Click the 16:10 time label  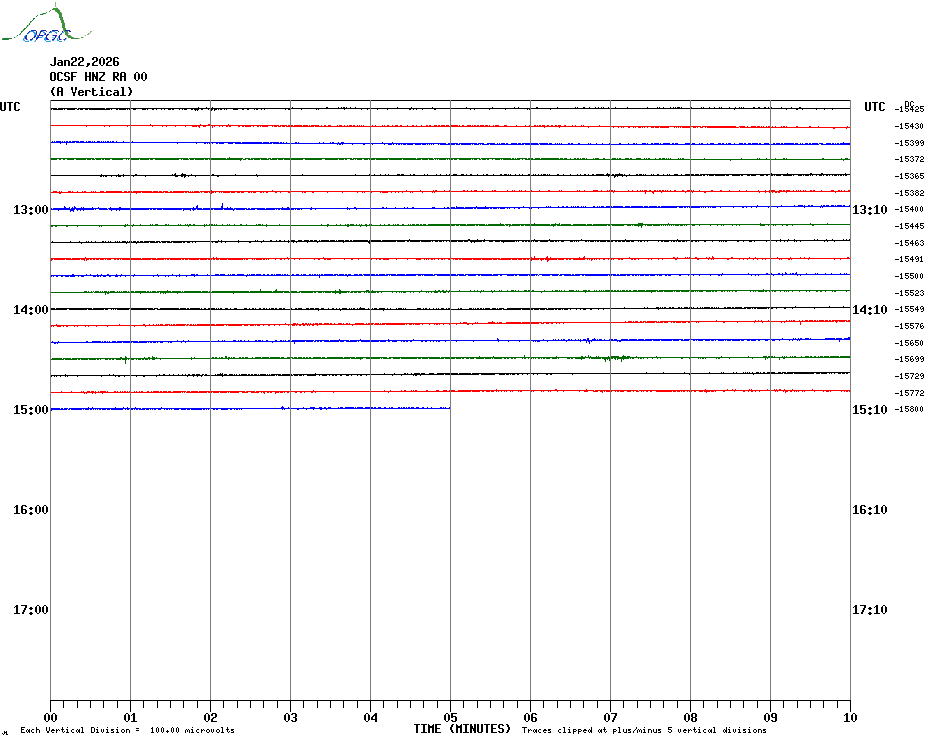click(x=870, y=510)
